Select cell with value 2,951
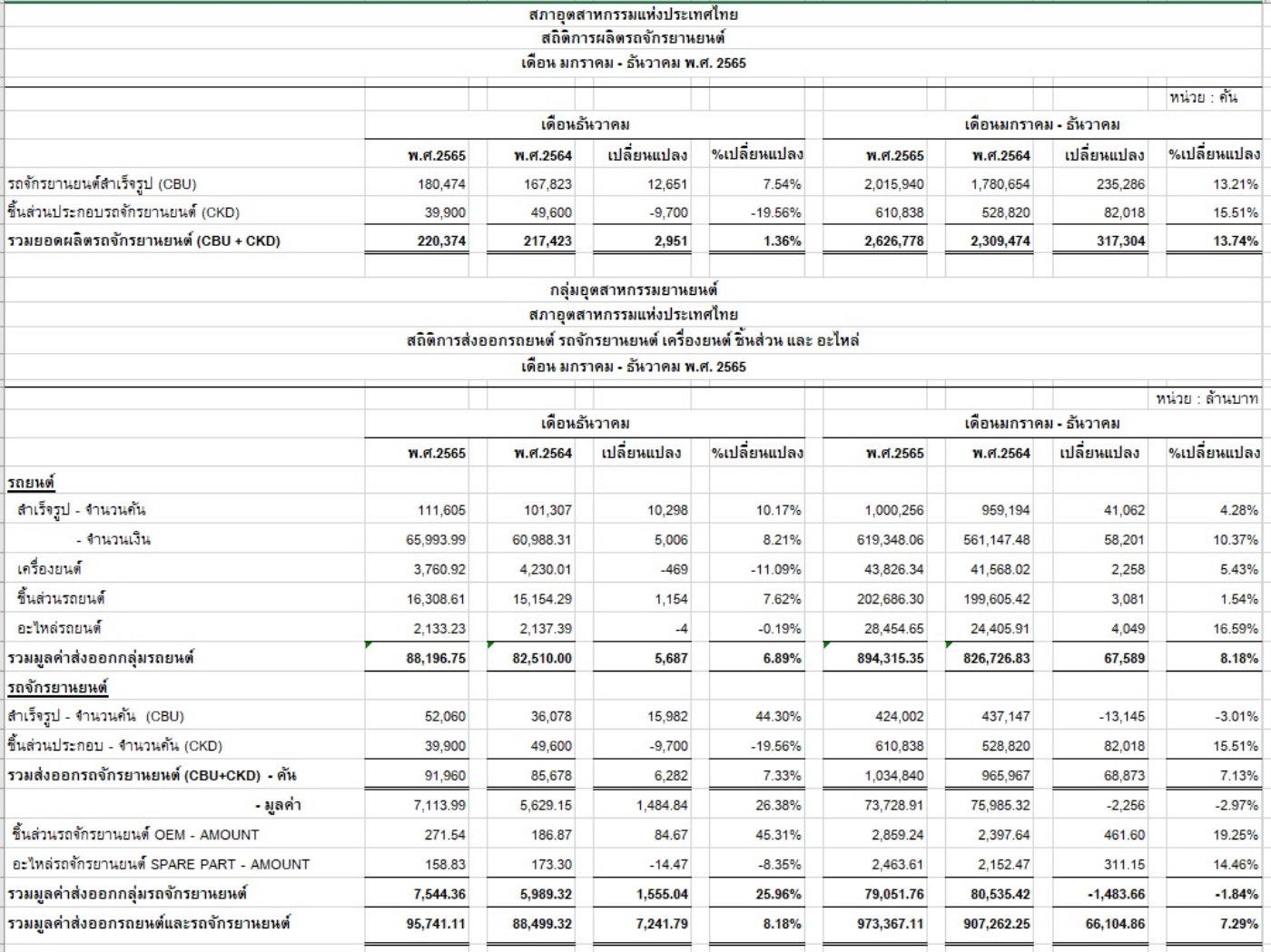This screenshot has width=1271, height=952. (x=671, y=241)
